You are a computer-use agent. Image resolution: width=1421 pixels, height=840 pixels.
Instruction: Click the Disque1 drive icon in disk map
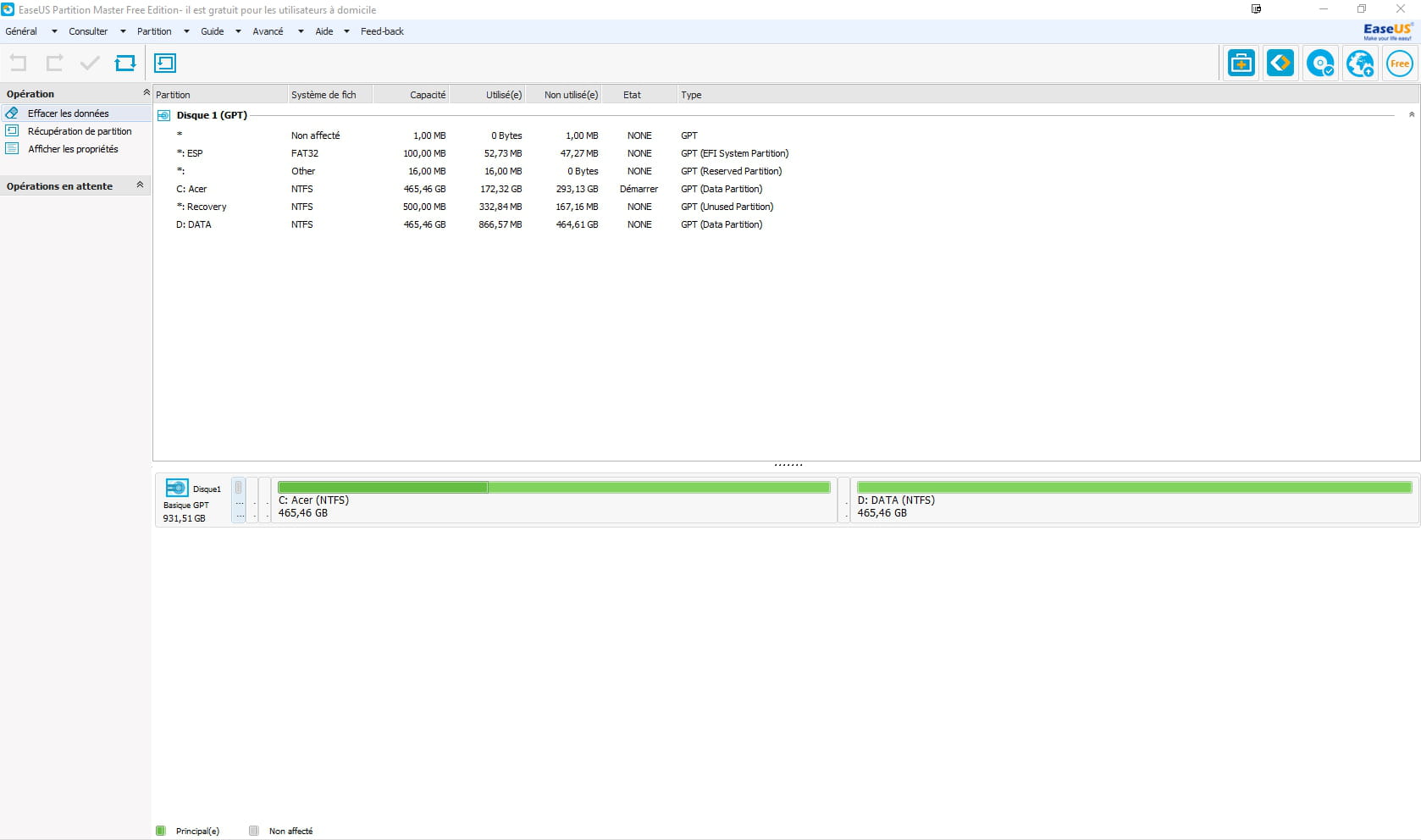[177, 488]
